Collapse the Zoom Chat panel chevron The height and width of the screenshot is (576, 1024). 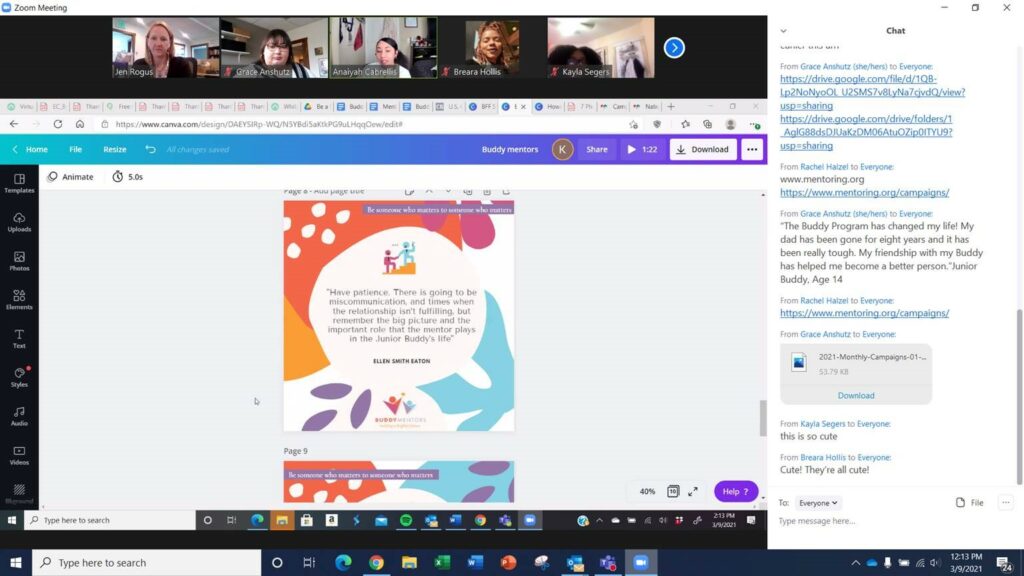click(x=784, y=31)
